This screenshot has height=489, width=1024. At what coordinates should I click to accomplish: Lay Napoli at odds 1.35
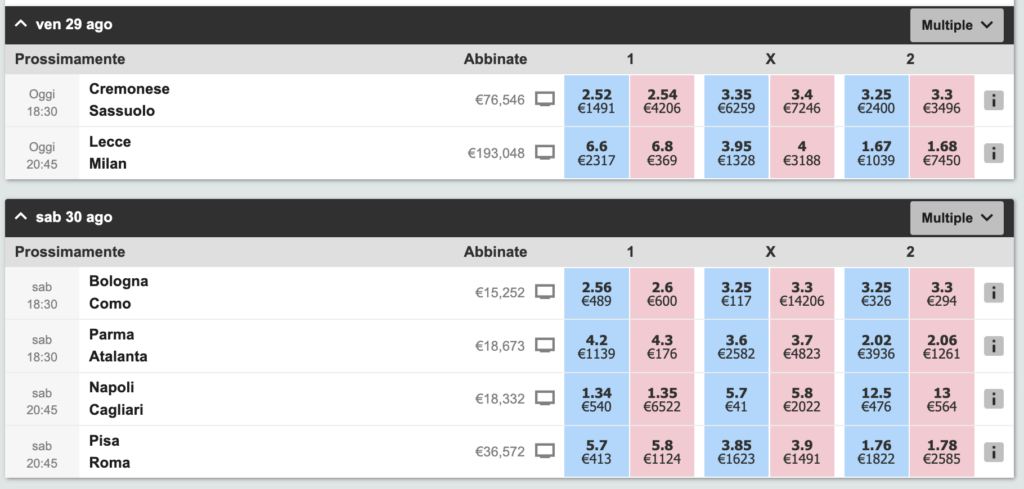tap(662, 399)
